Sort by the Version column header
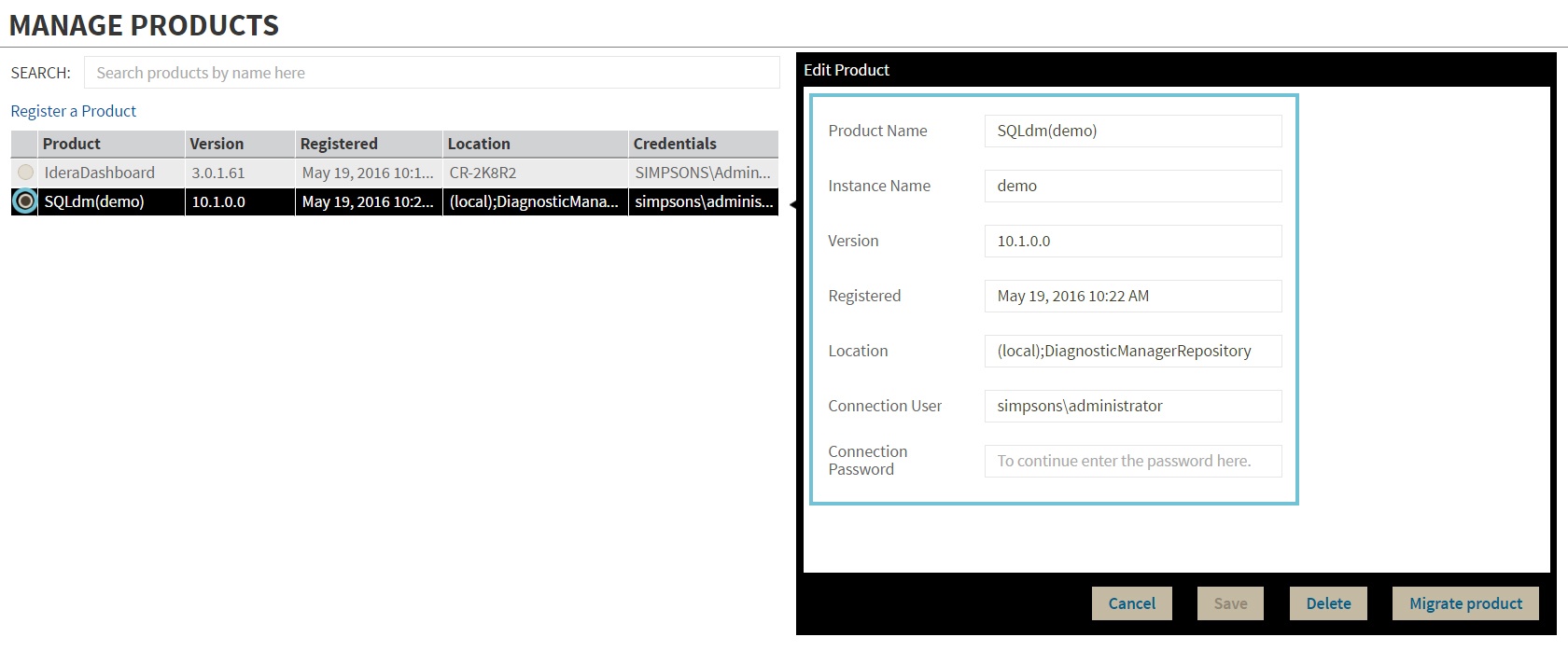The width and height of the screenshot is (1568, 651). pos(217,144)
